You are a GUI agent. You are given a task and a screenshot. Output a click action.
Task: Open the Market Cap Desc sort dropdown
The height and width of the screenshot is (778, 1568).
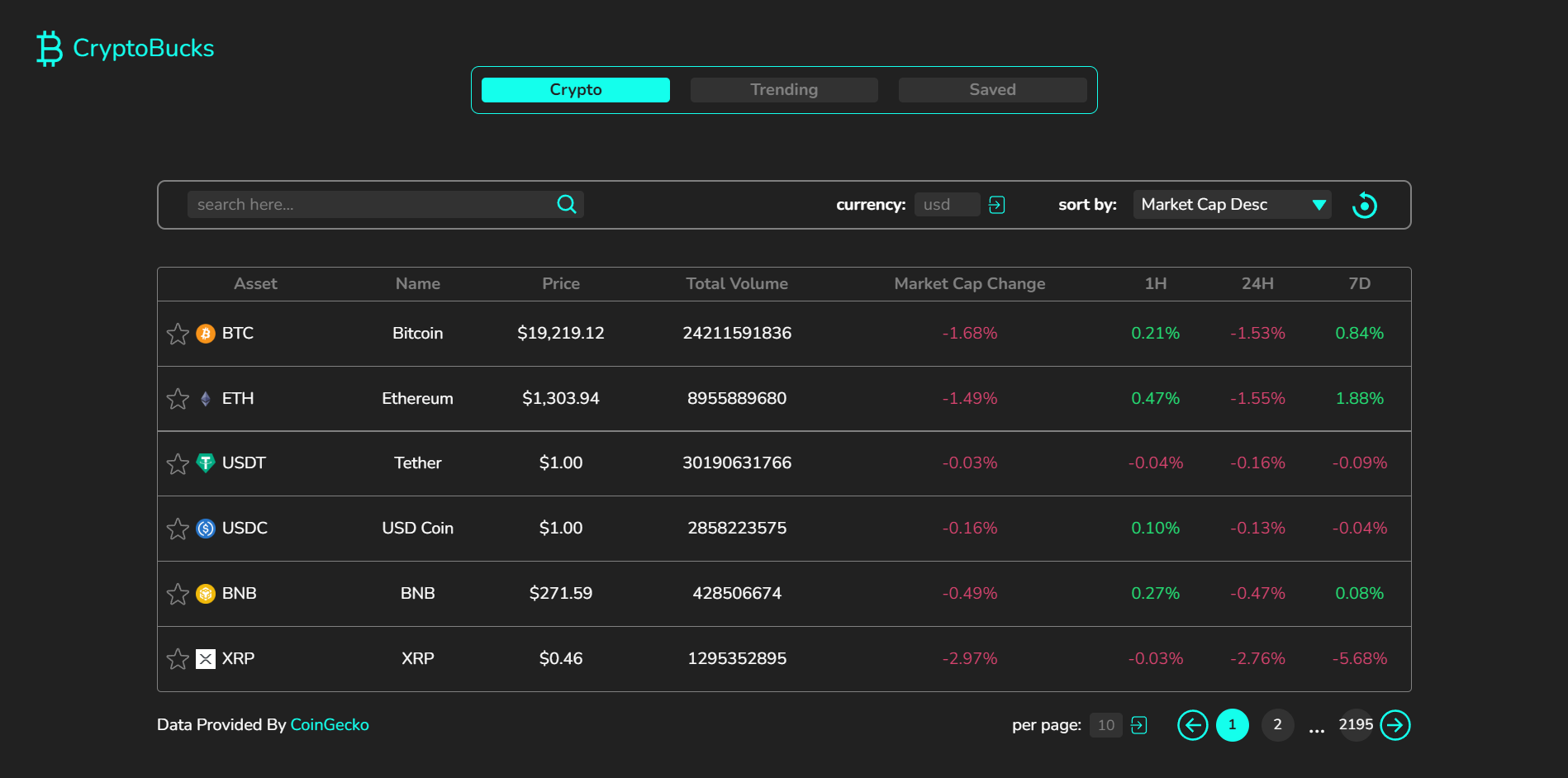pos(1223,205)
